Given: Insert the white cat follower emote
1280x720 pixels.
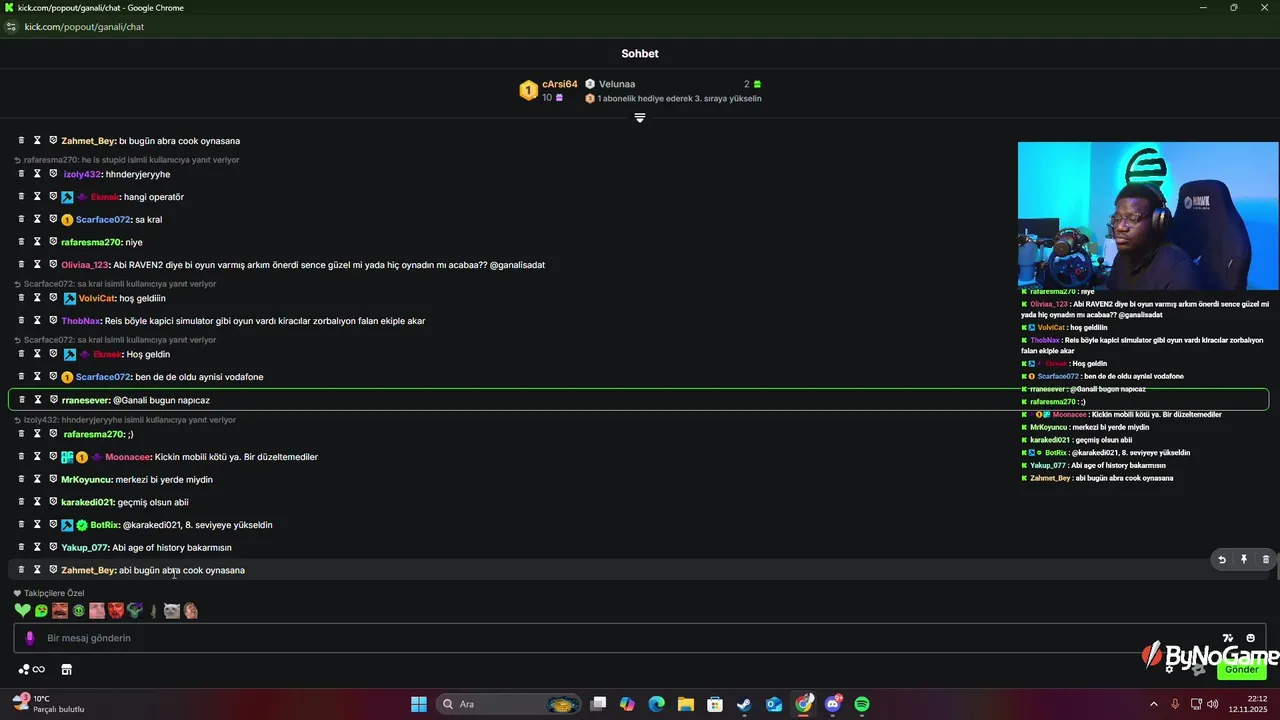Looking at the screenshot, I should tap(172, 610).
